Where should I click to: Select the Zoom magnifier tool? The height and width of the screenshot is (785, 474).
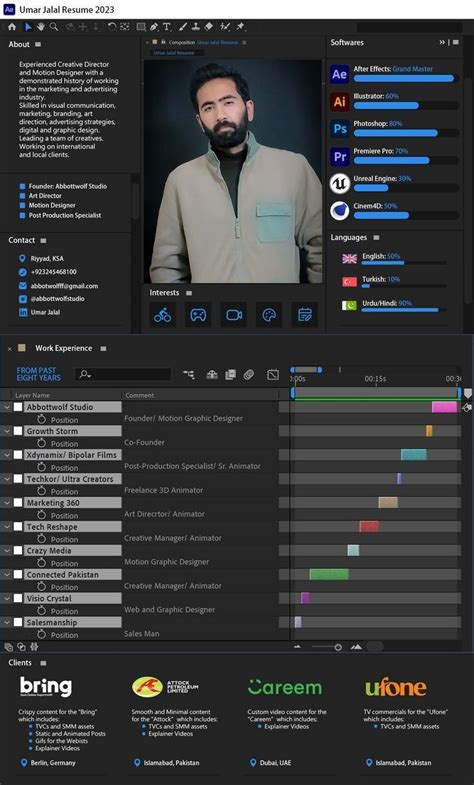coord(54,27)
